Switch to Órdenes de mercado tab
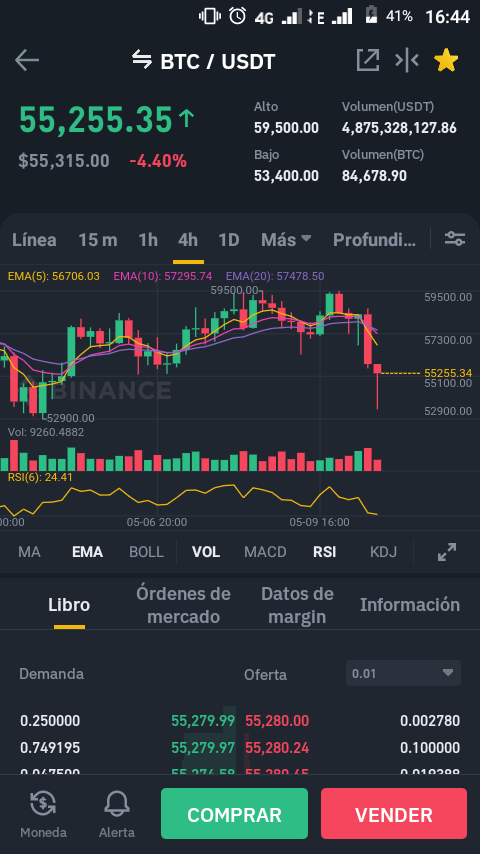 point(183,605)
